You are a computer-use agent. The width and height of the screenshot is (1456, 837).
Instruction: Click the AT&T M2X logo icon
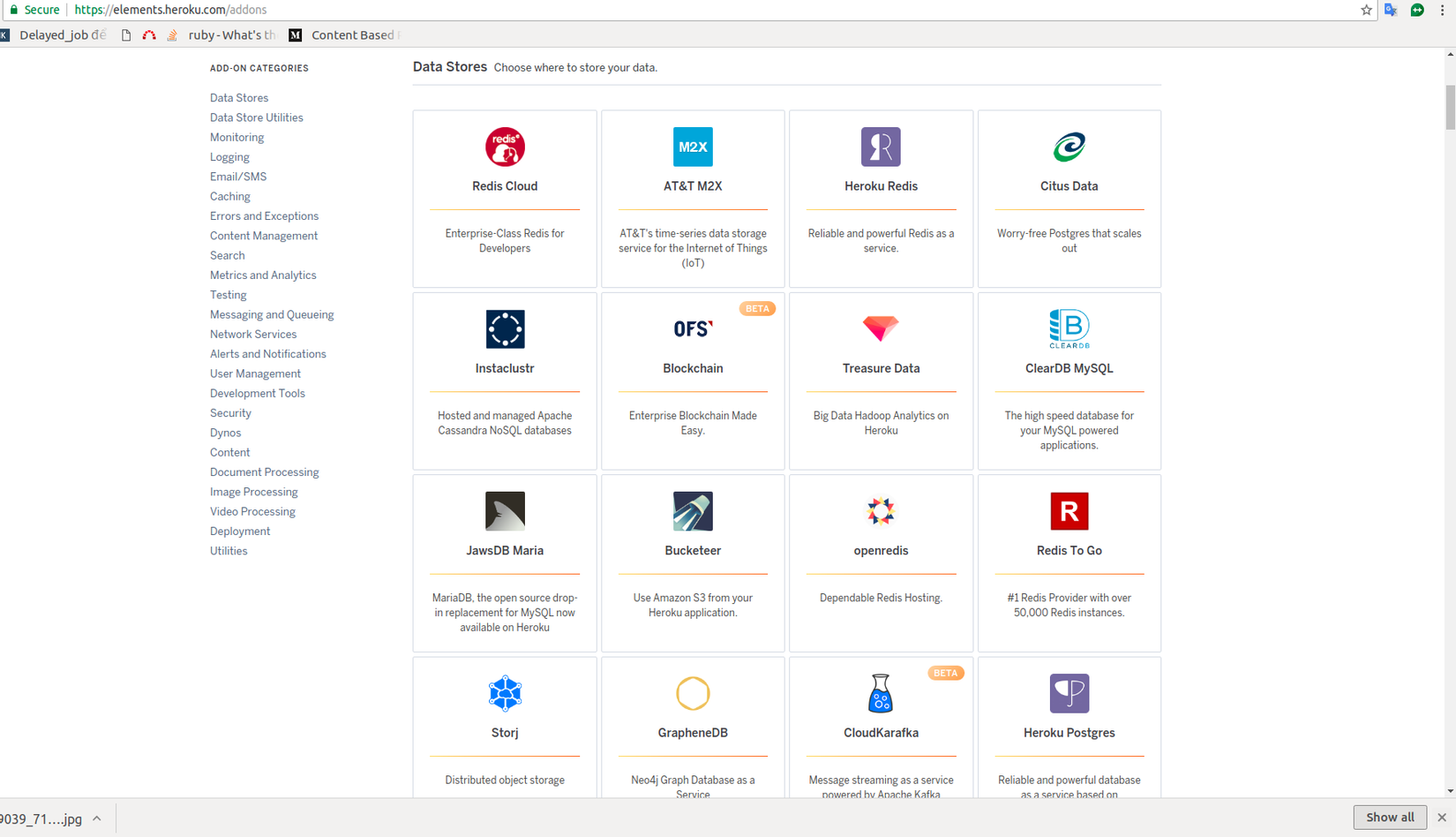click(x=693, y=147)
